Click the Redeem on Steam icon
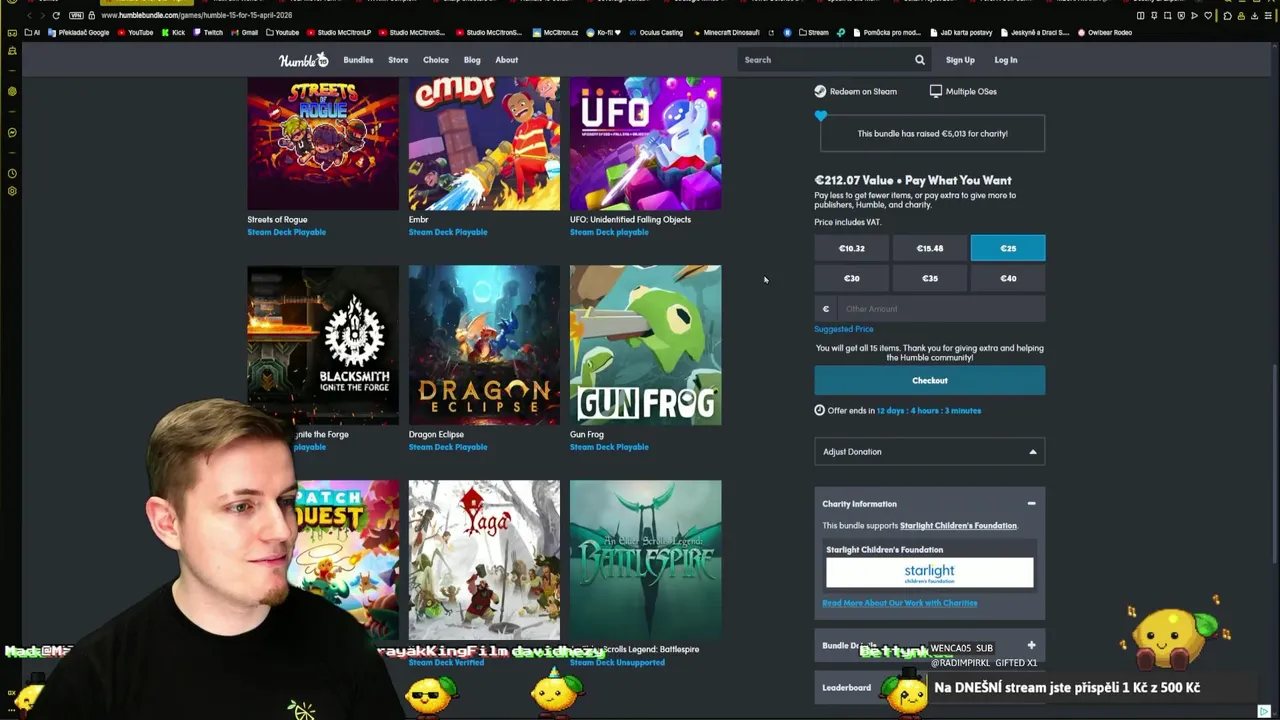 tap(820, 91)
